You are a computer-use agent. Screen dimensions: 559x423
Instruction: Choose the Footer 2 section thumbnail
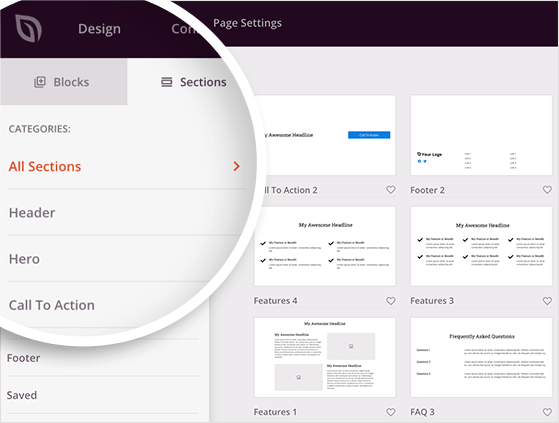(481, 135)
